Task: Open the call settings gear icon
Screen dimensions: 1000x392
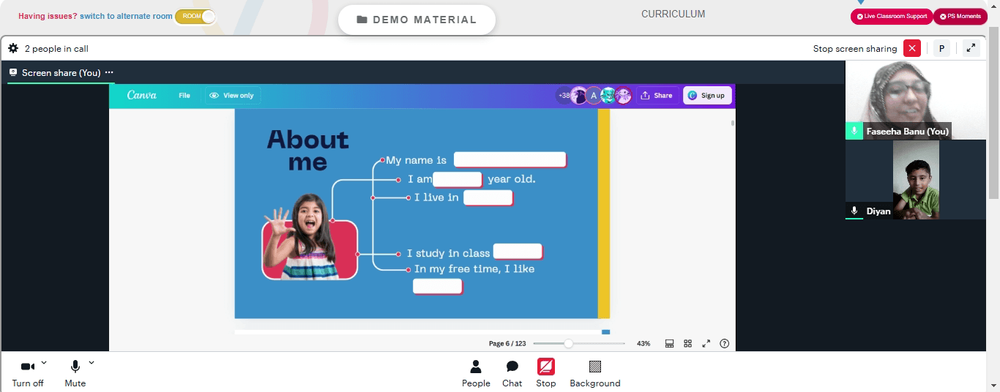Action: point(13,48)
